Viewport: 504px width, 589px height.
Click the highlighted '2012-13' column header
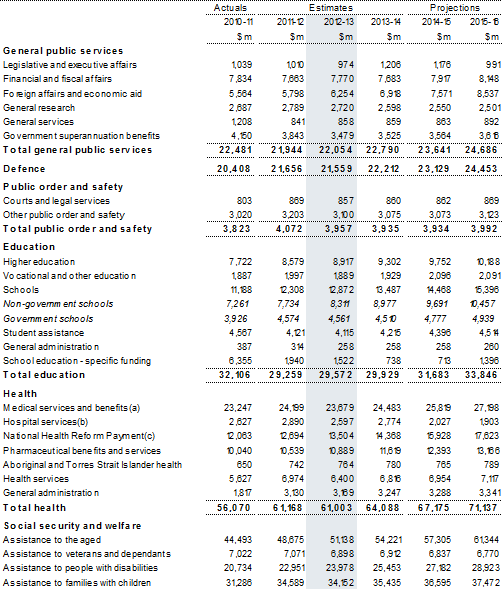(x=339, y=22)
